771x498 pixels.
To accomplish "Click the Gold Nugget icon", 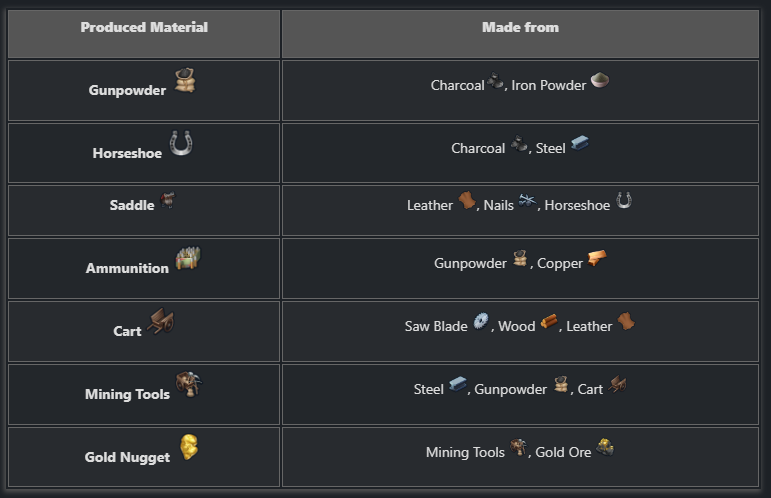I will click(189, 447).
